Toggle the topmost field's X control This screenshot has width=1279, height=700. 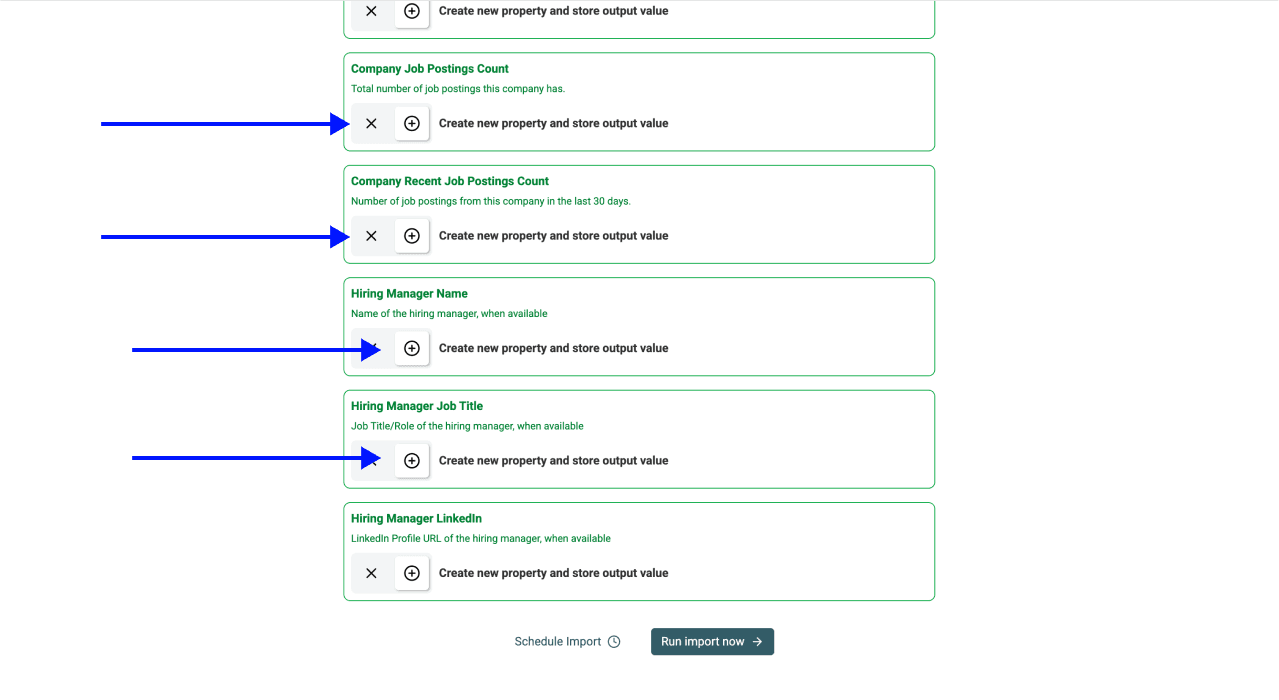tap(371, 12)
